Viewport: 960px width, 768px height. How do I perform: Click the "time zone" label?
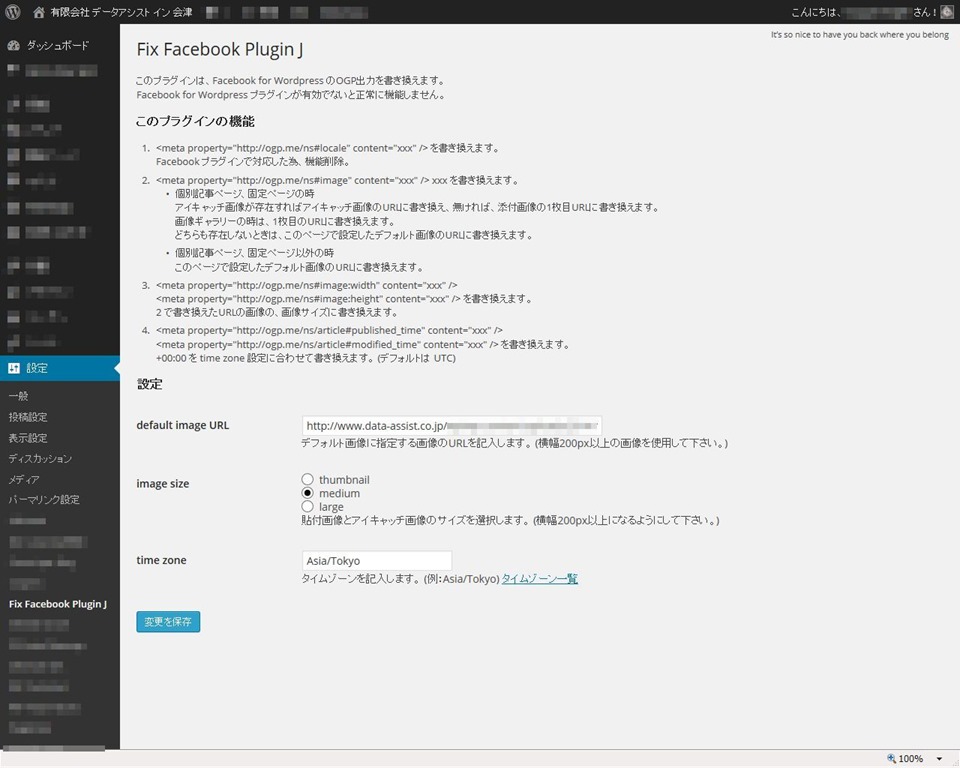pyautogui.click(x=161, y=560)
